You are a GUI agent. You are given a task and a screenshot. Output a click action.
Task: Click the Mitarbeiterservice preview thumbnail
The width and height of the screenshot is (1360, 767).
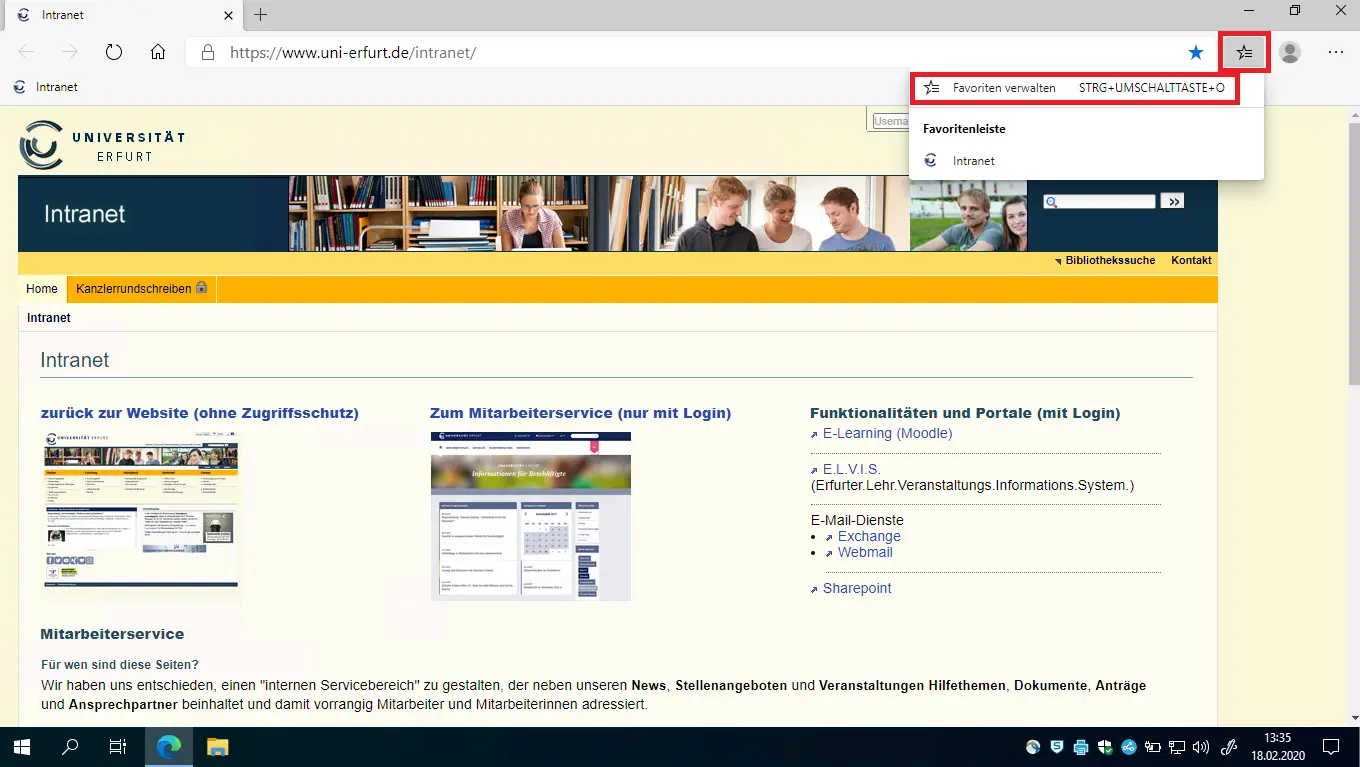[x=530, y=516]
